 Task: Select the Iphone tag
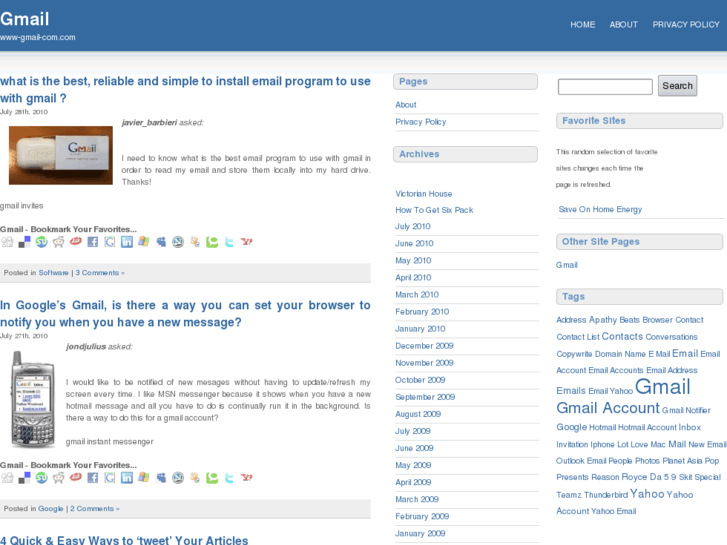pyautogui.click(x=602, y=445)
